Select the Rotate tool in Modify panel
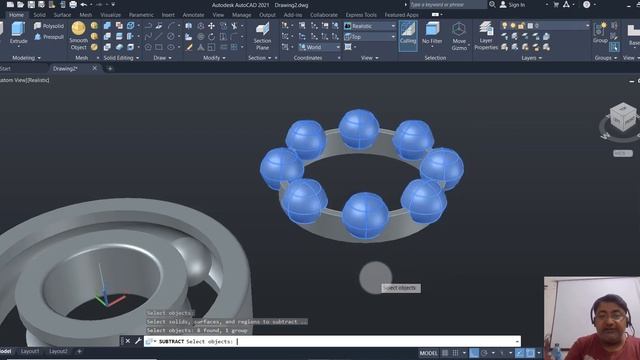 coord(211,37)
